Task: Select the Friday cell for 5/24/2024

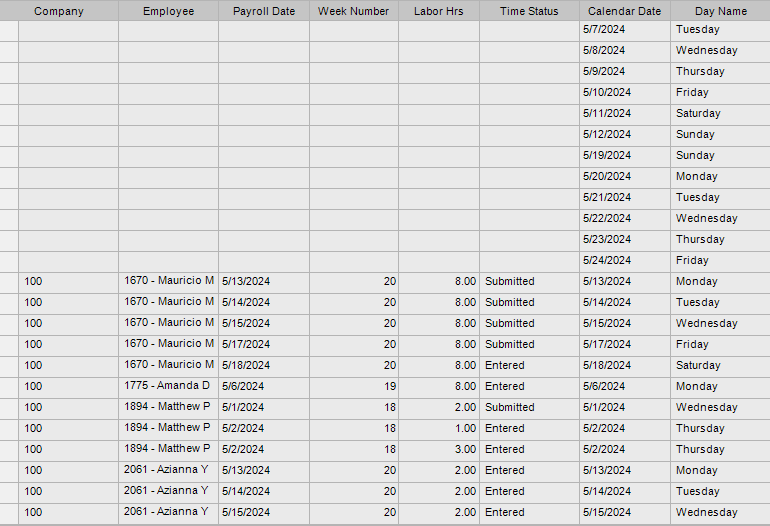Action: tap(720, 260)
